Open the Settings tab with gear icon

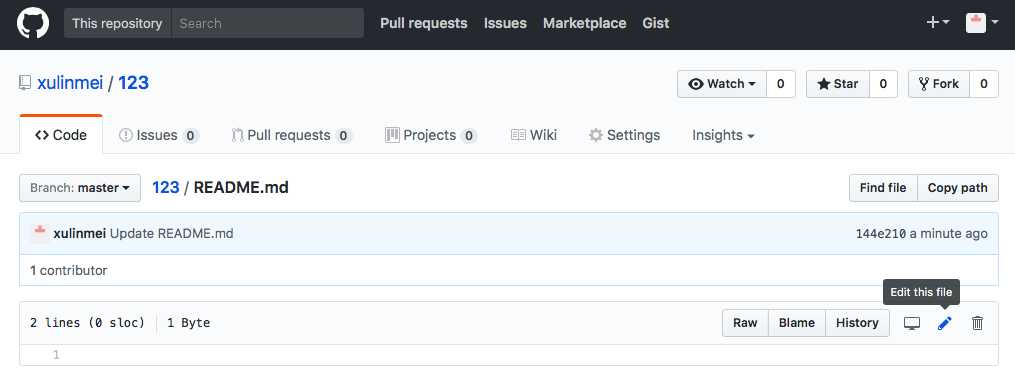coord(624,135)
